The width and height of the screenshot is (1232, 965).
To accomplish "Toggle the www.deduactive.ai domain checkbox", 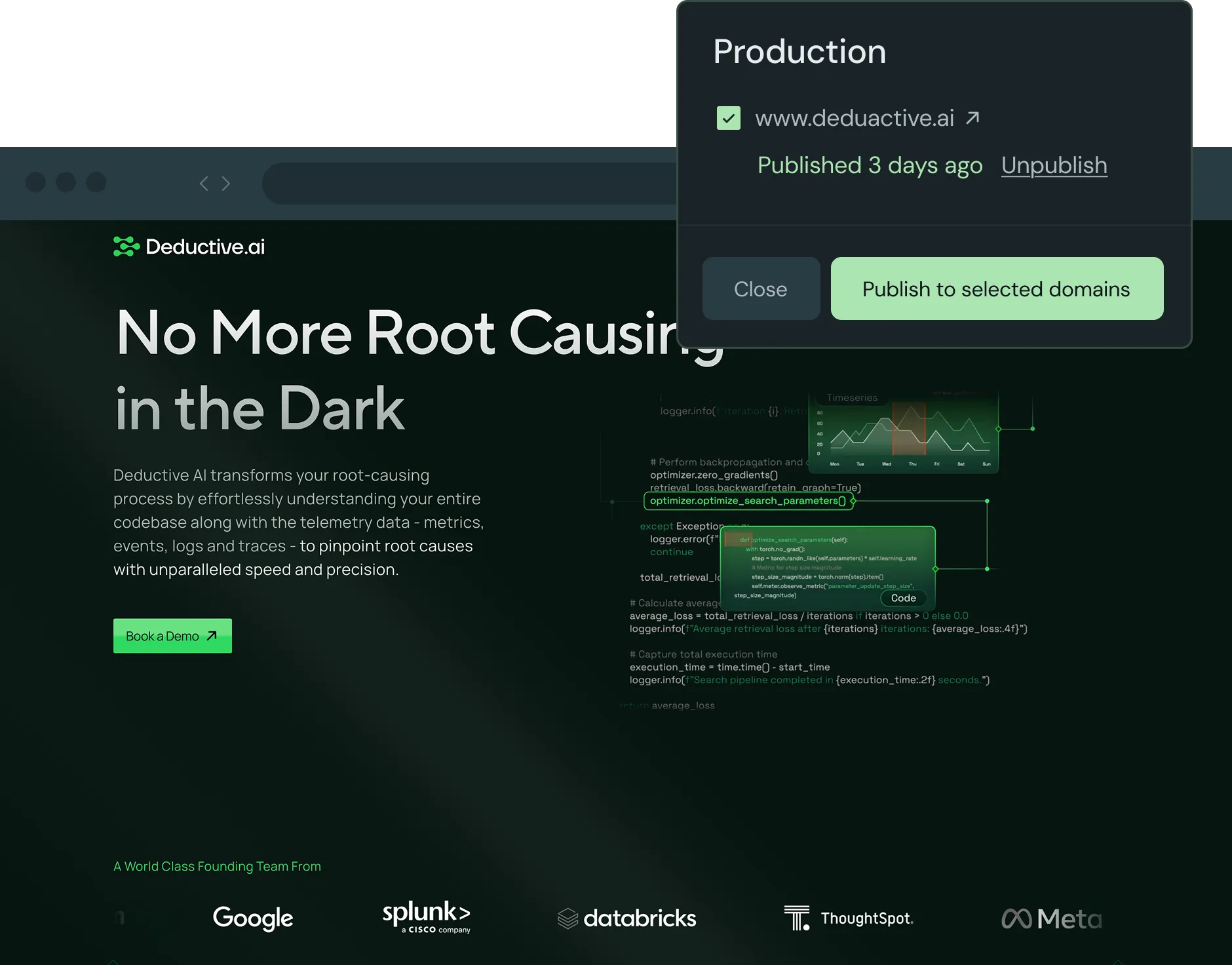I will pyautogui.click(x=728, y=118).
